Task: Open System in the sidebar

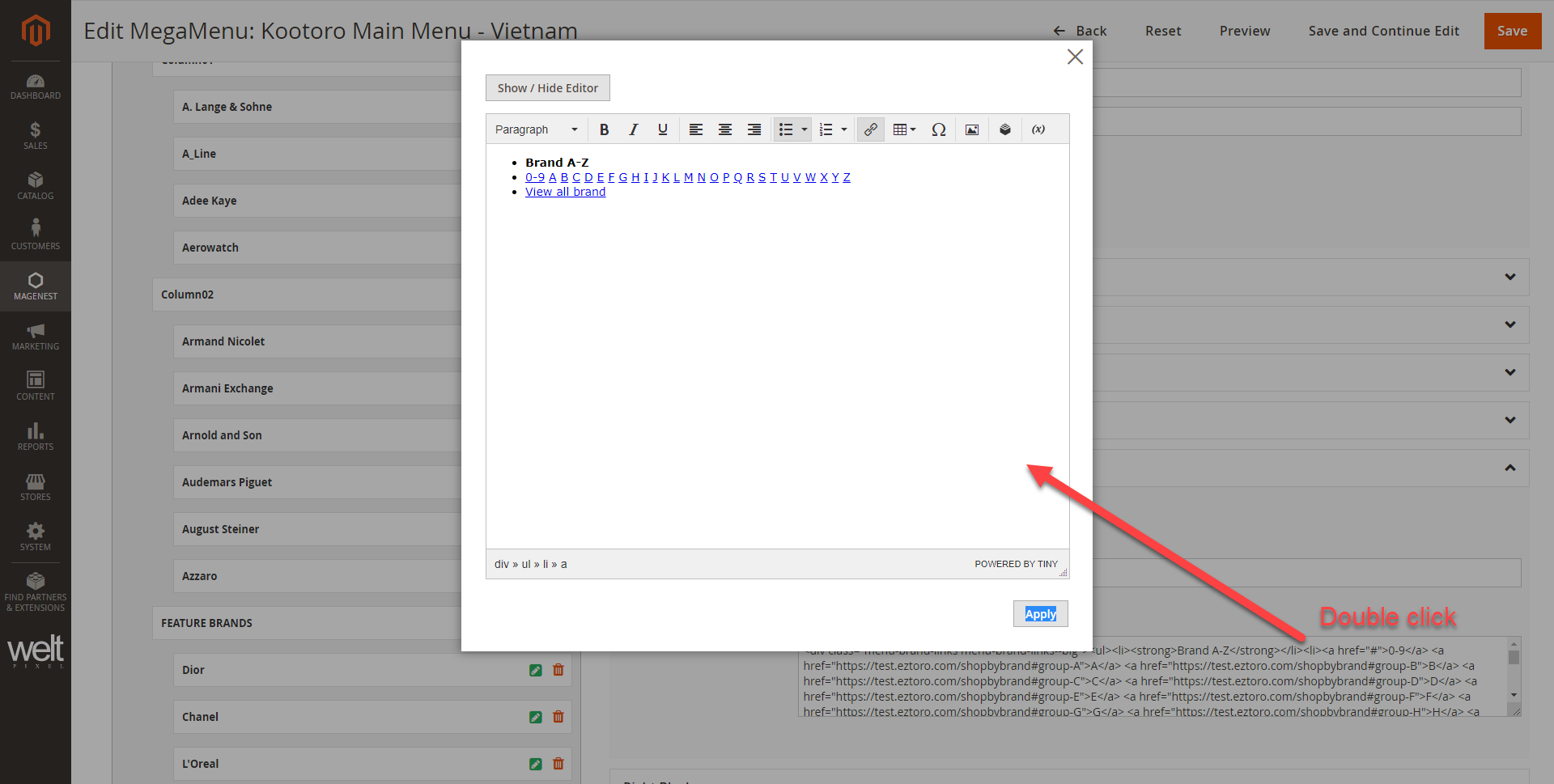Action: tap(36, 537)
